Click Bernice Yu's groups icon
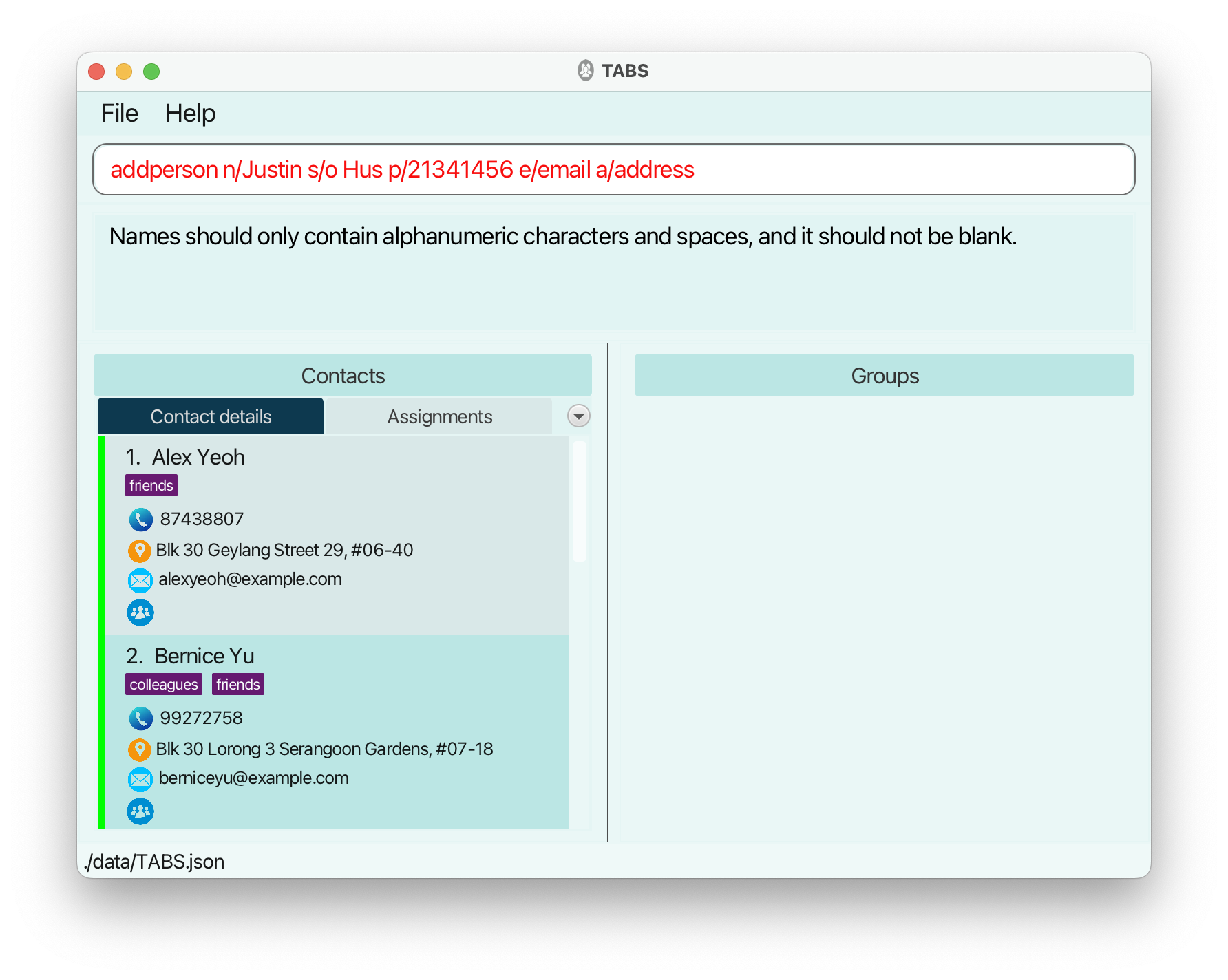Screen dimensions: 1228x980 coord(140,811)
